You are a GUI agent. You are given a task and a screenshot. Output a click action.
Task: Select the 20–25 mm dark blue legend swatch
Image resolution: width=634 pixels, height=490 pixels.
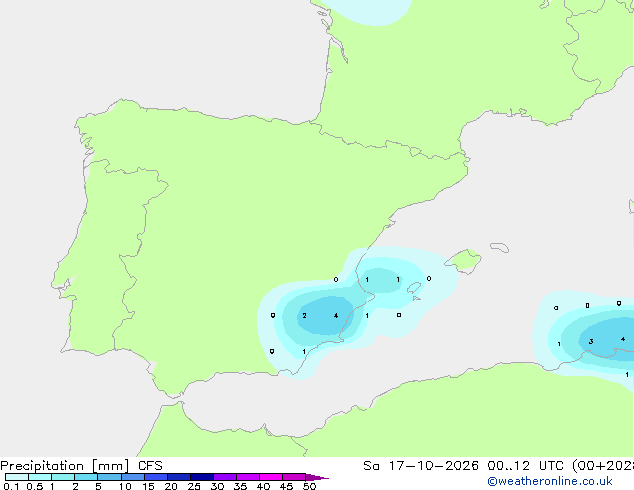[179, 477]
